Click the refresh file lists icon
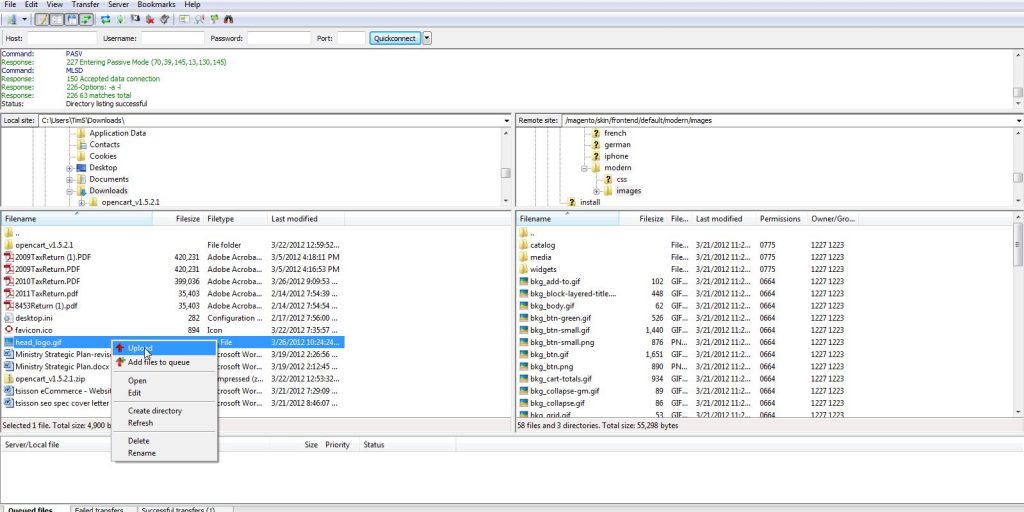The width and height of the screenshot is (1024, 512). click(106, 19)
